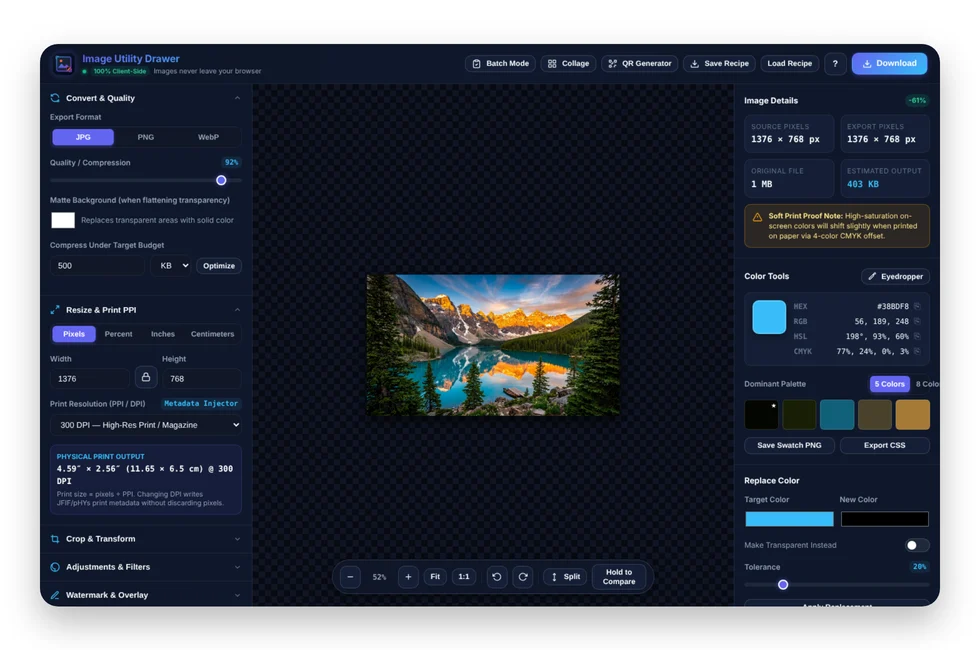
Task: Click Save Swatch PNG
Action: pyautogui.click(x=789, y=446)
